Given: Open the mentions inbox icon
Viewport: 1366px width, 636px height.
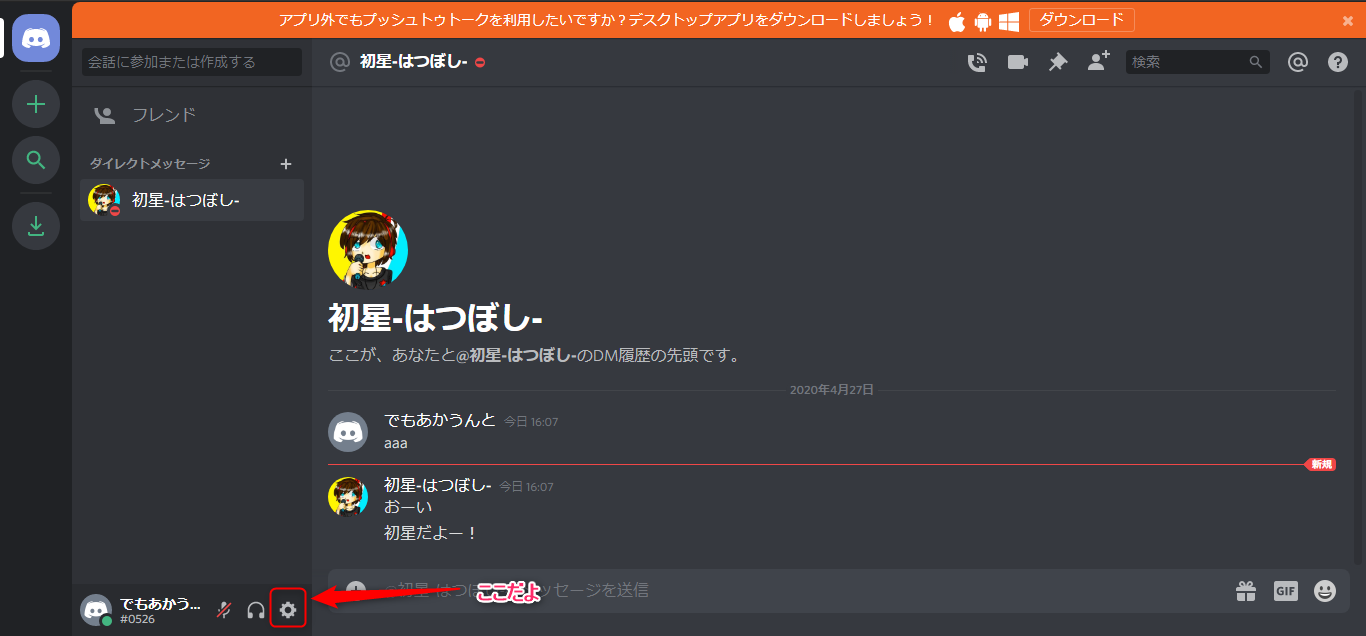Looking at the screenshot, I should [1297, 62].
